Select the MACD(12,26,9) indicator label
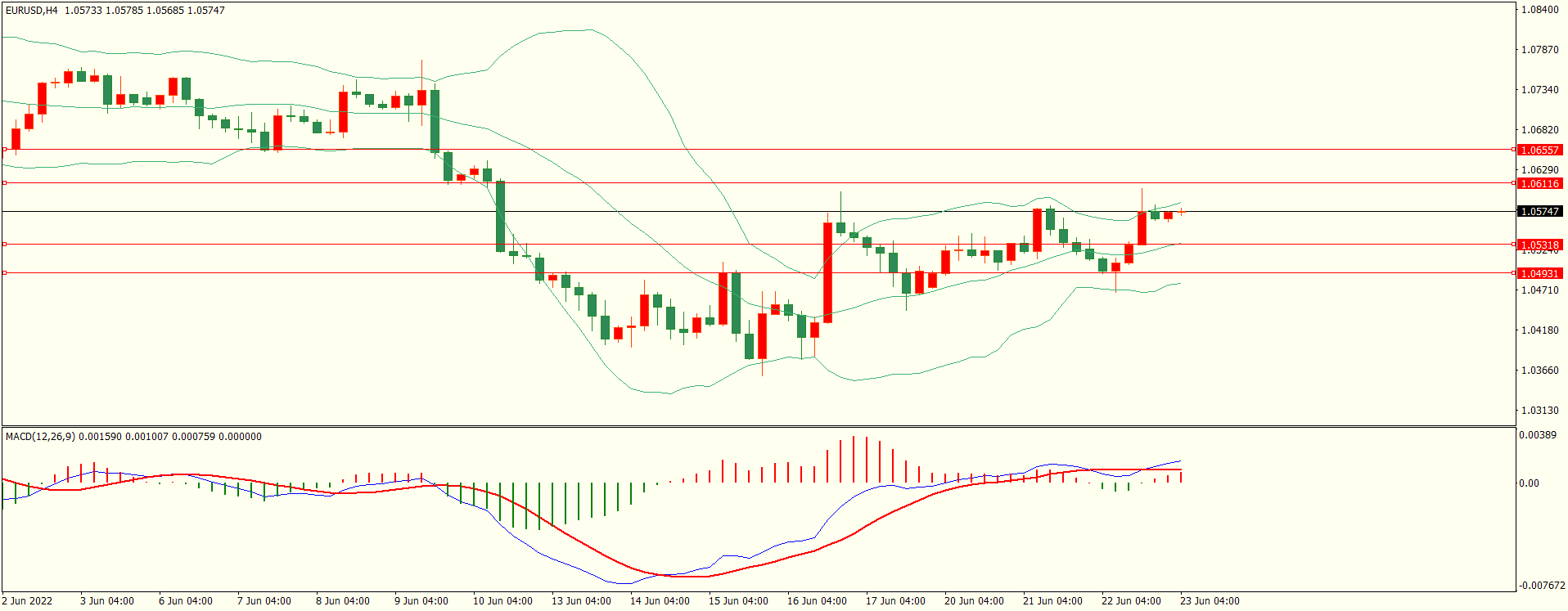1568x611 pixels. click(x=40, y=437)
